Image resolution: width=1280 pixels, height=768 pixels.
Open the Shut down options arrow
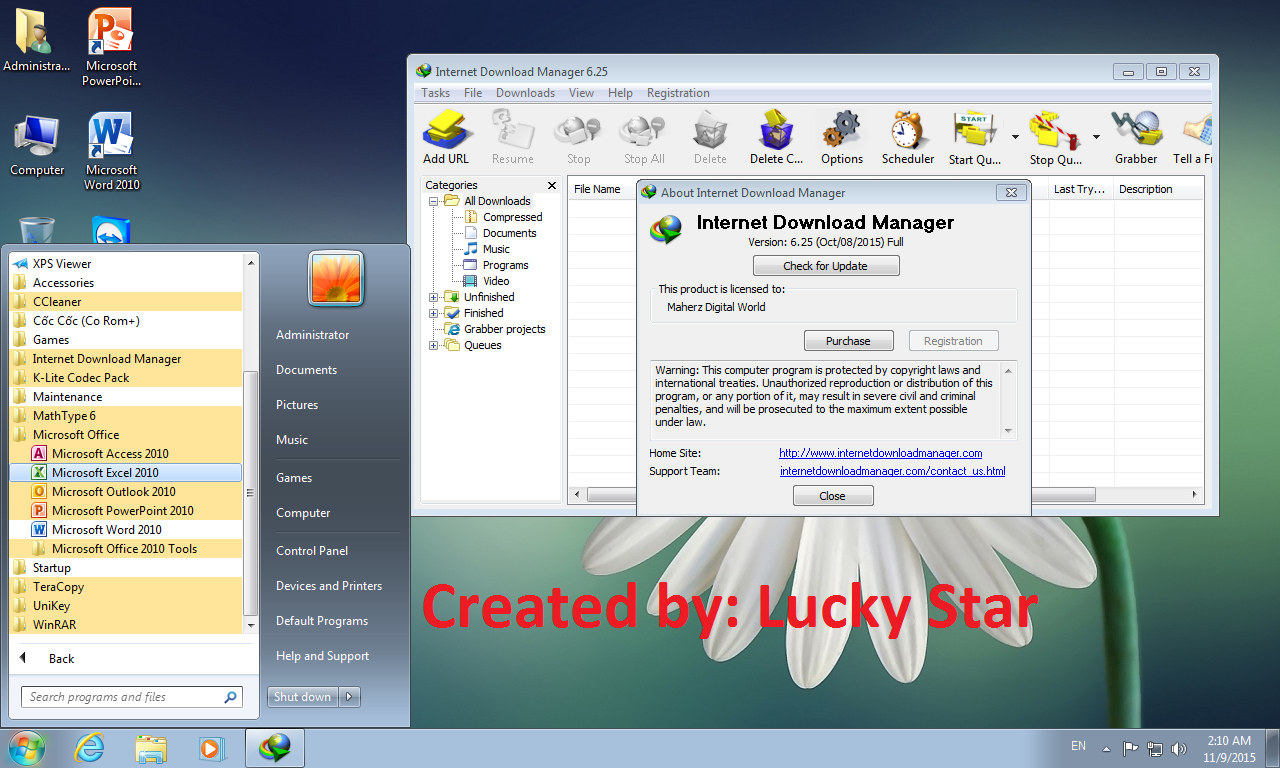point(349,697)
